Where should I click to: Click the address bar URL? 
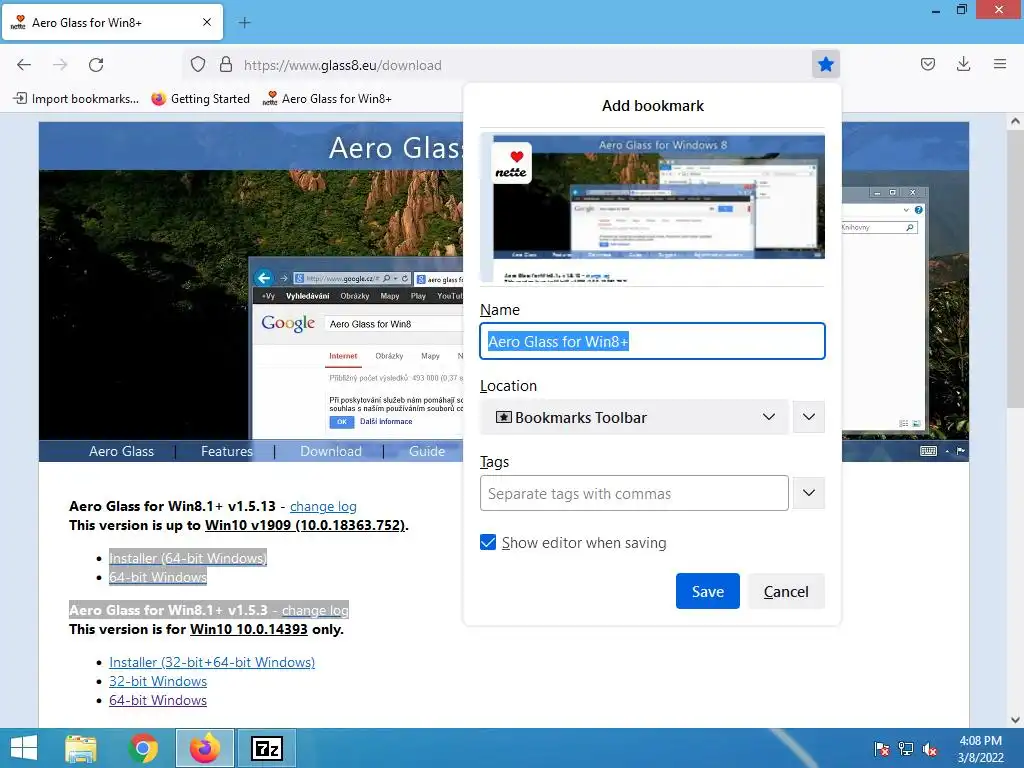click(343, 65)
